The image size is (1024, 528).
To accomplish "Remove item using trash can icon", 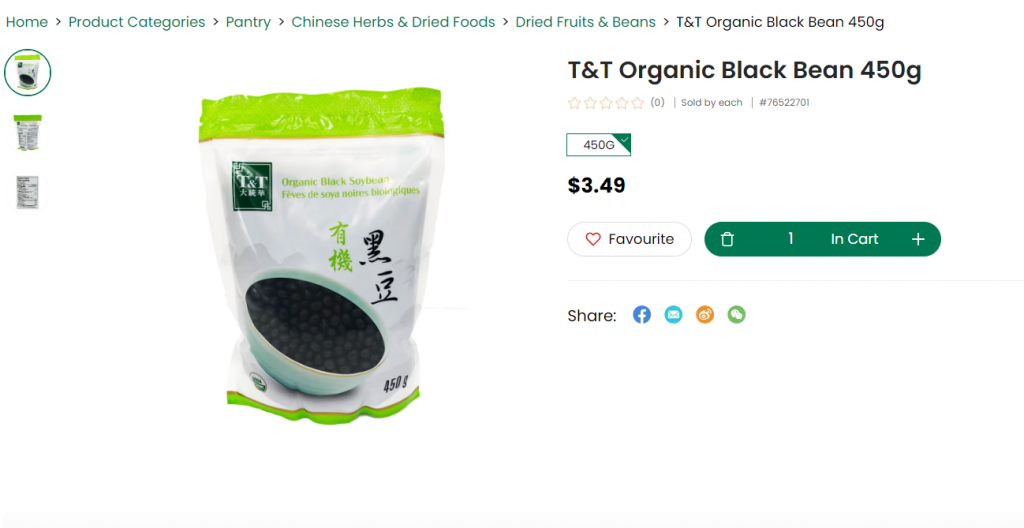I will click(728, 239).
